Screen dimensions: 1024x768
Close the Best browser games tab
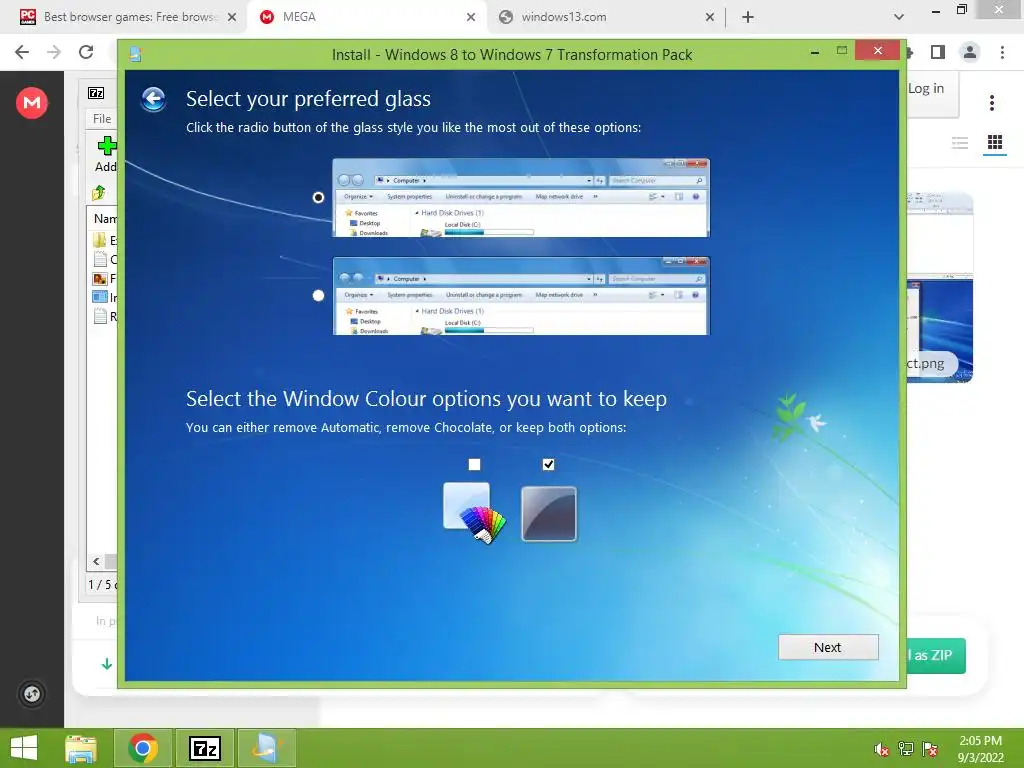tap(232, 17)
